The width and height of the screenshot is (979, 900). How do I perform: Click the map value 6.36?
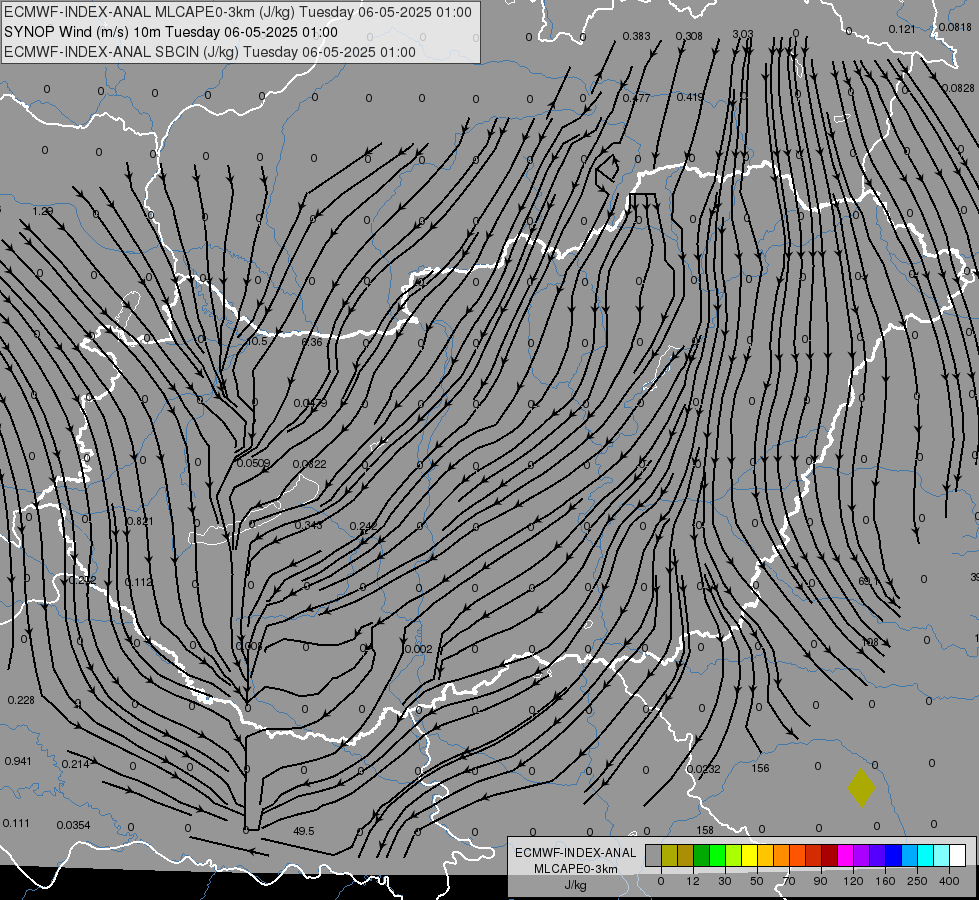coord(312,342)
